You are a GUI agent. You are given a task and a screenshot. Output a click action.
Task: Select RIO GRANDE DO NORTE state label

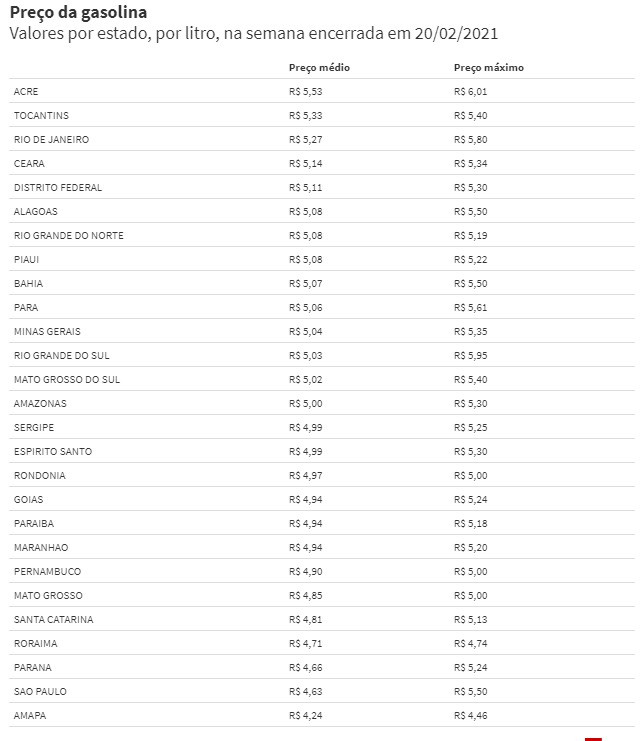[69, 236]
